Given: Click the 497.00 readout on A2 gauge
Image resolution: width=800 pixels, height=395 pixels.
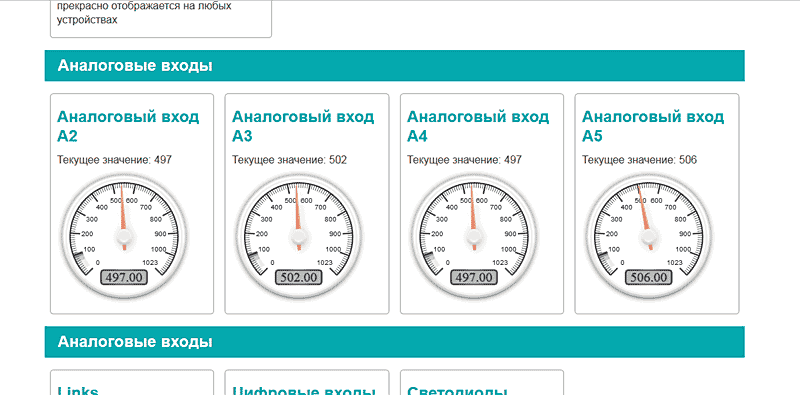Looking at the screenshot, I should [124, 278].
